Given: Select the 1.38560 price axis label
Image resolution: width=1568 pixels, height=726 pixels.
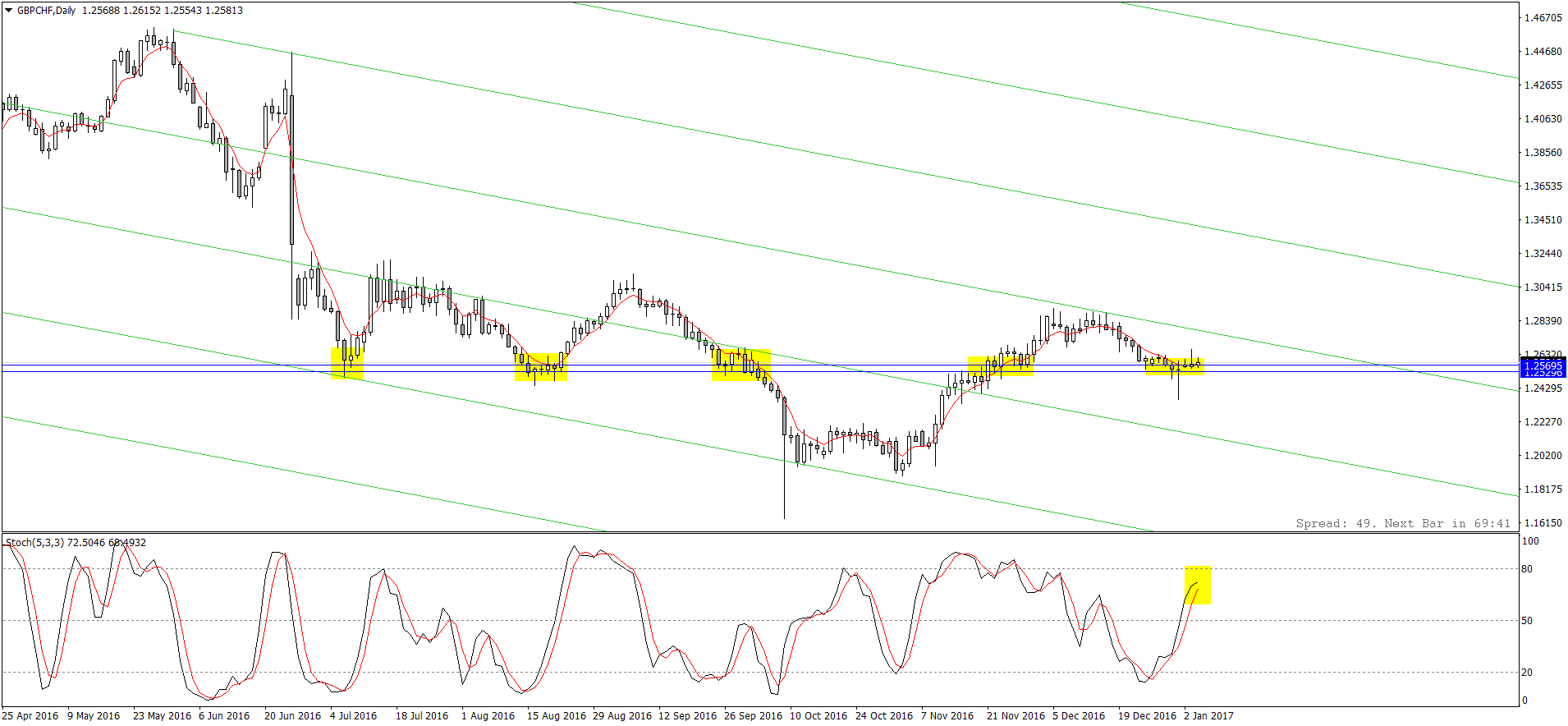Looking at the screenshot, I should pos(1543,152).
